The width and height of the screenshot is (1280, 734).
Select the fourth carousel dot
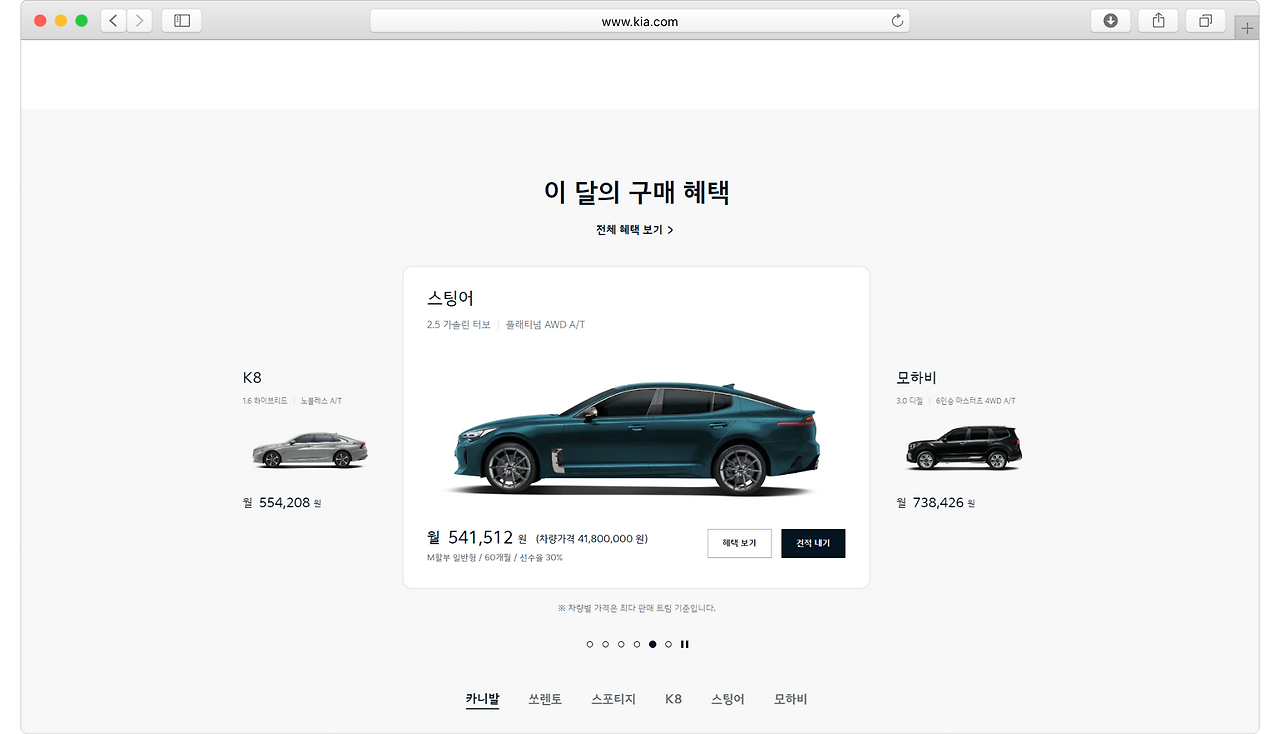click(x=637, y=644)
